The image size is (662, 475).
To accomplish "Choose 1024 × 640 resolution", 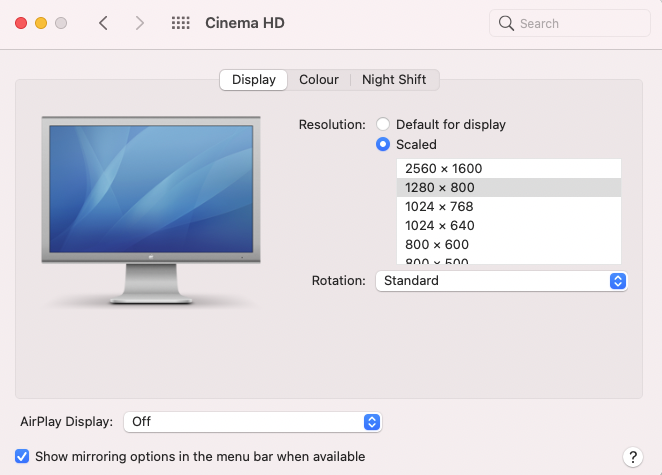I will [x=509, y=225].
